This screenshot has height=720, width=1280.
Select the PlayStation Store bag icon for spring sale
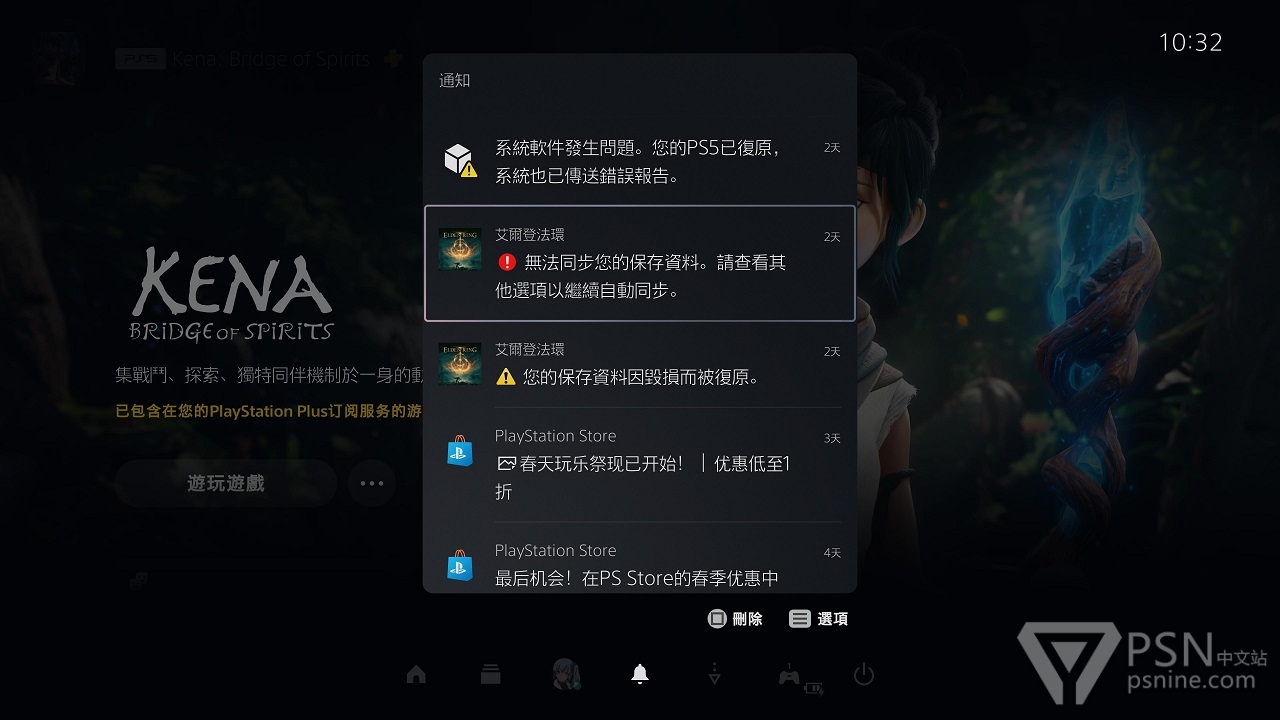click(459, 451)
